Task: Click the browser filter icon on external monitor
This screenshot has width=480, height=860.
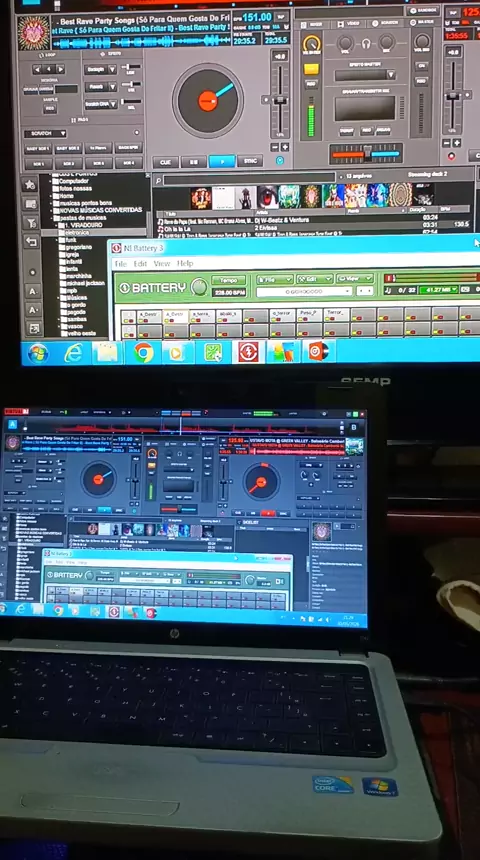Action: (x=31, y=222)
